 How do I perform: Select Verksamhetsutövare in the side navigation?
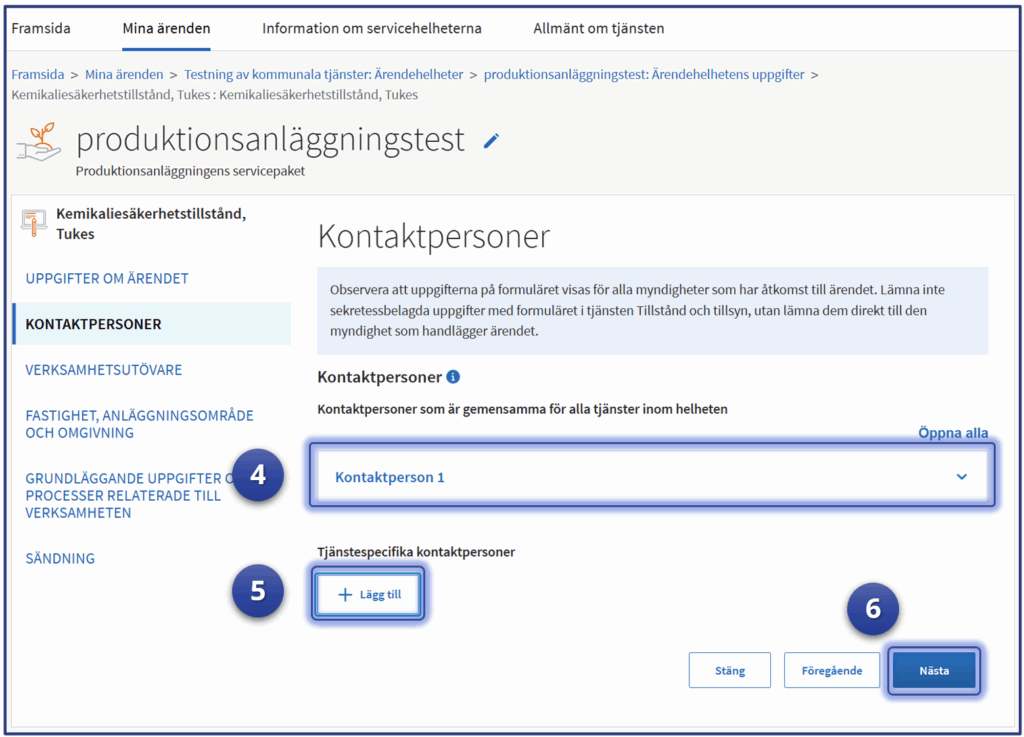pos(104,370)
